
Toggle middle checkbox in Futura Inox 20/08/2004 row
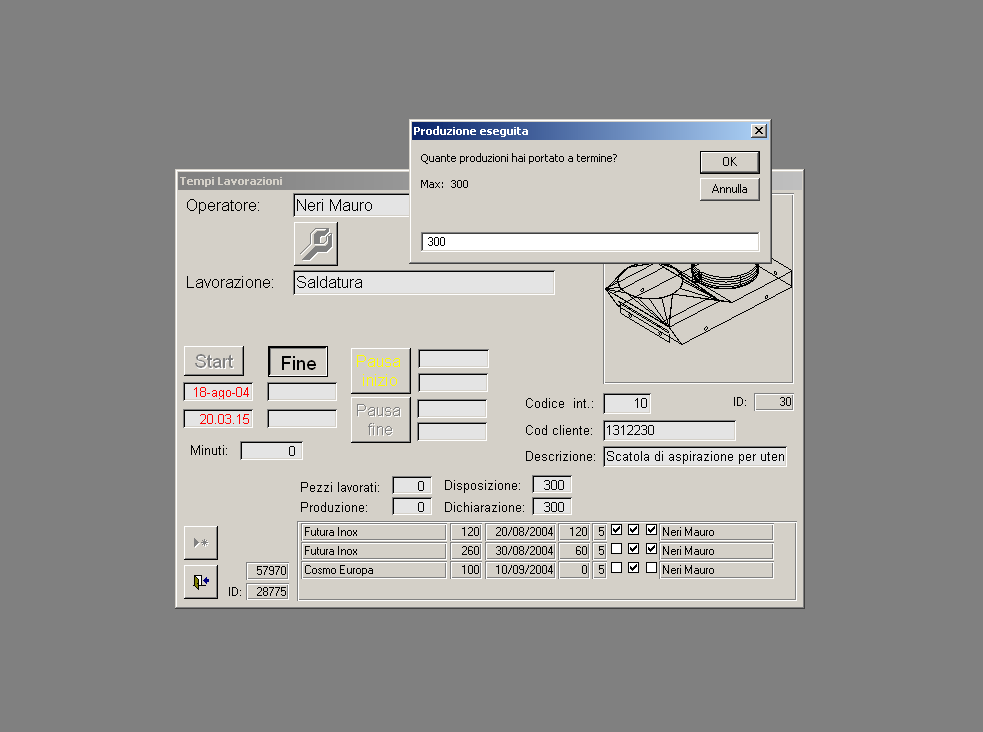tap(634, 530)
